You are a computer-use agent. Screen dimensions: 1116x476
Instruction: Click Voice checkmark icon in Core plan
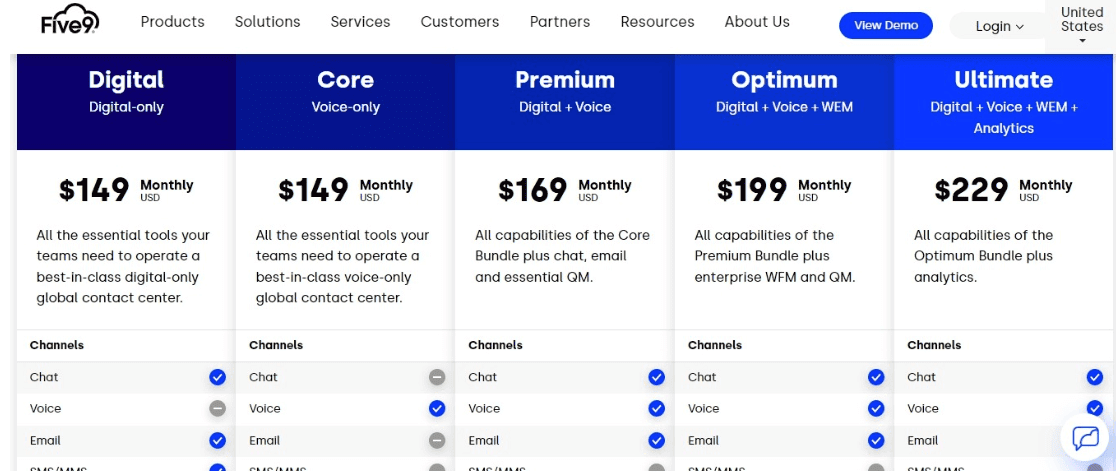point(437,408)
